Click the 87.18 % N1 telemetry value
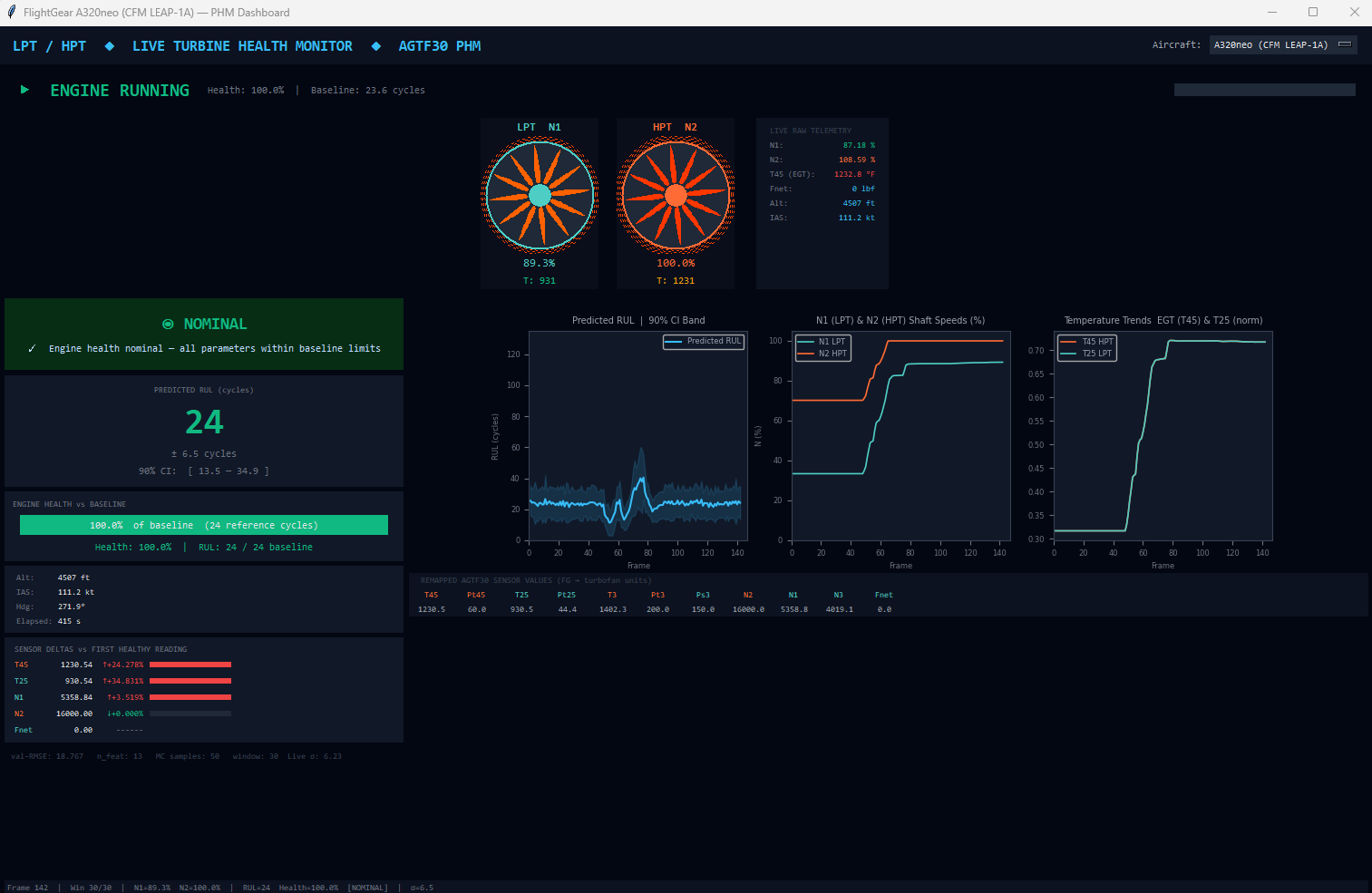The height and width of the screenshot is (893, 1372). click(x=859, y=145)
